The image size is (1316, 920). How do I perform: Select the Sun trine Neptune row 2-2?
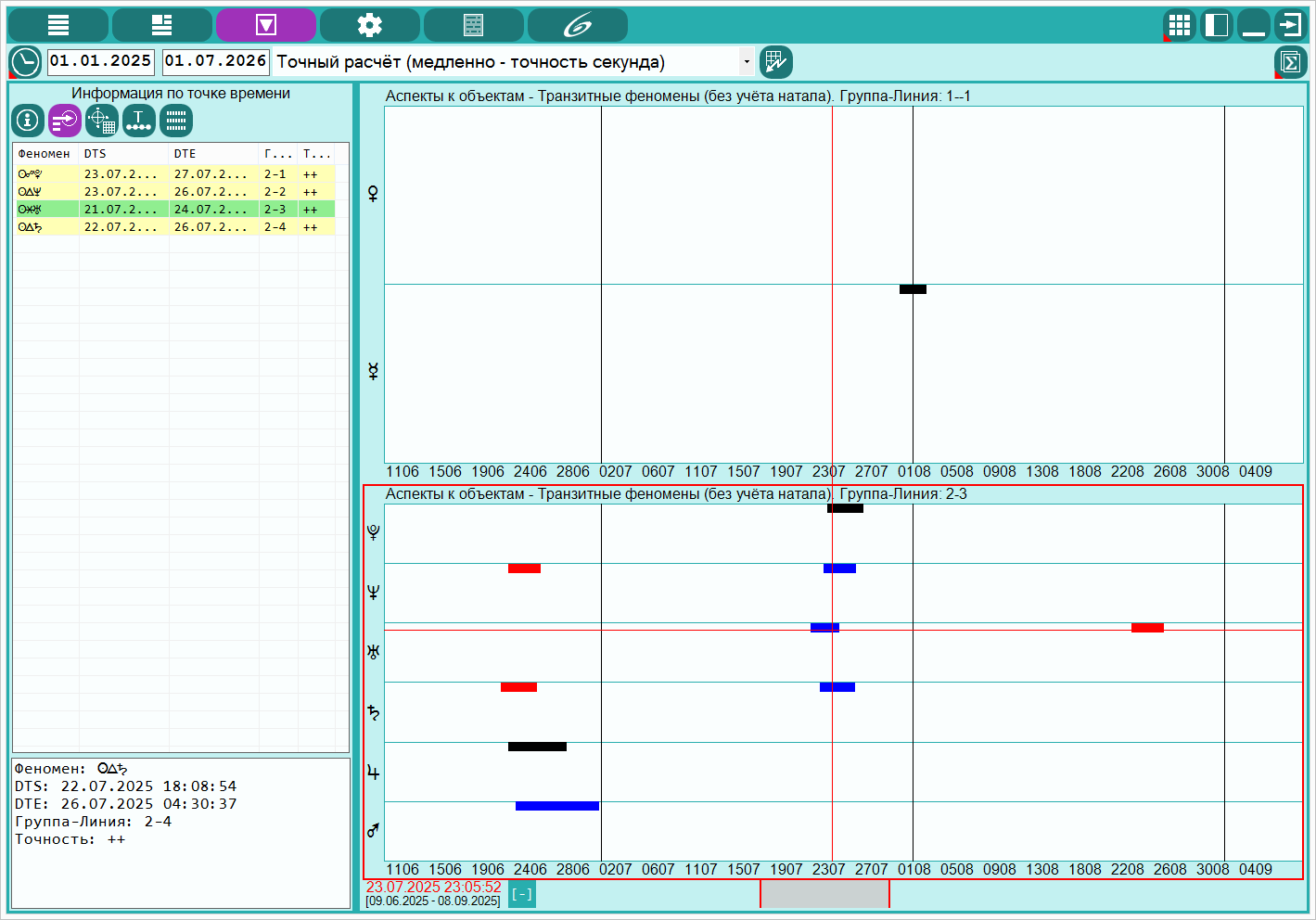click(175, 192)
